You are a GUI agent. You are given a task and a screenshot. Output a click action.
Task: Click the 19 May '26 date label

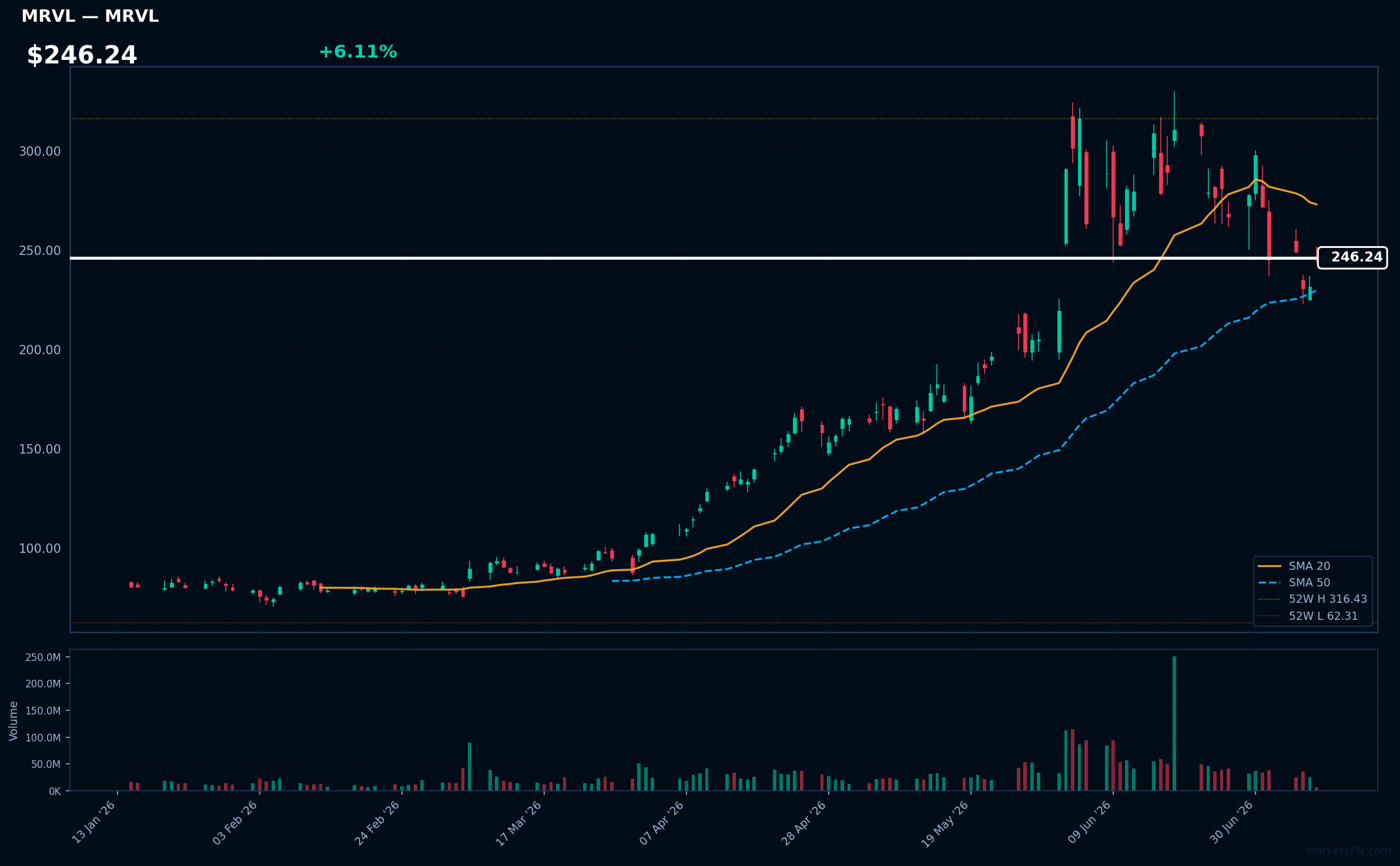[x=946, y=823]
